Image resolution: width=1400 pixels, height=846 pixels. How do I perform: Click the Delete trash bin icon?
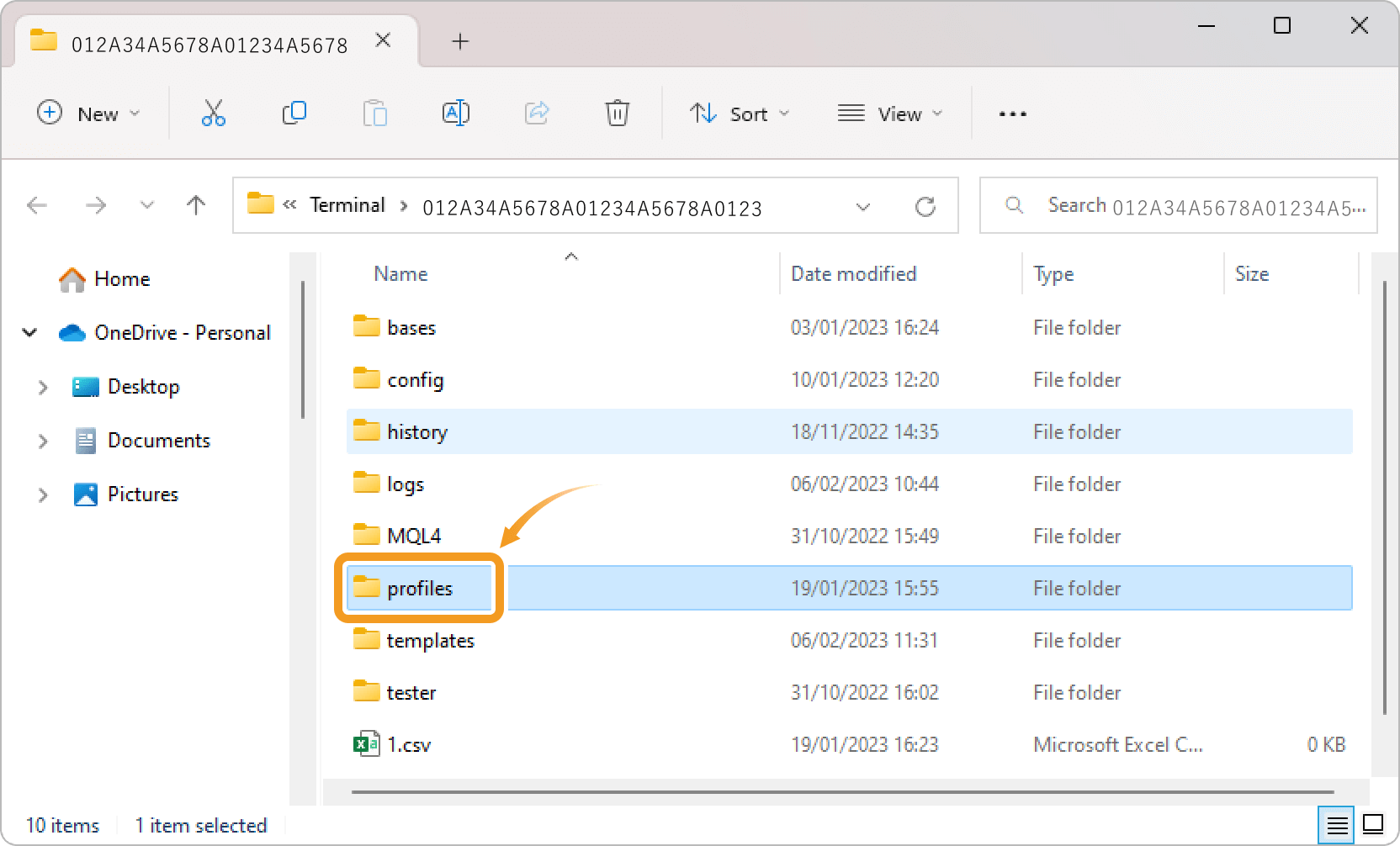pyautogui.click(x=617, y=113)
